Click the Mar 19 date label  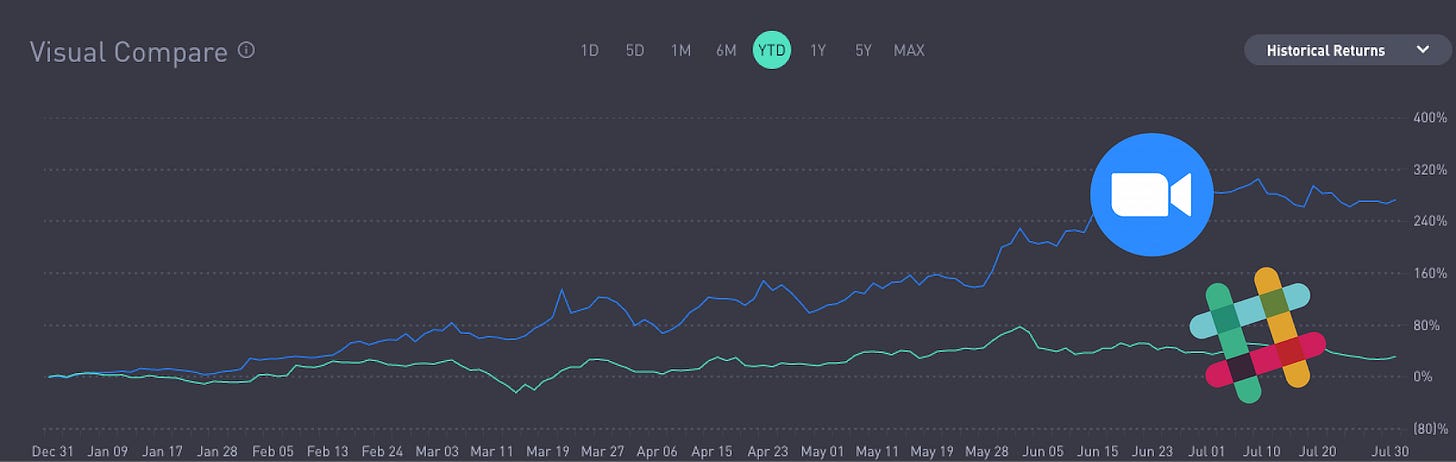548,451
